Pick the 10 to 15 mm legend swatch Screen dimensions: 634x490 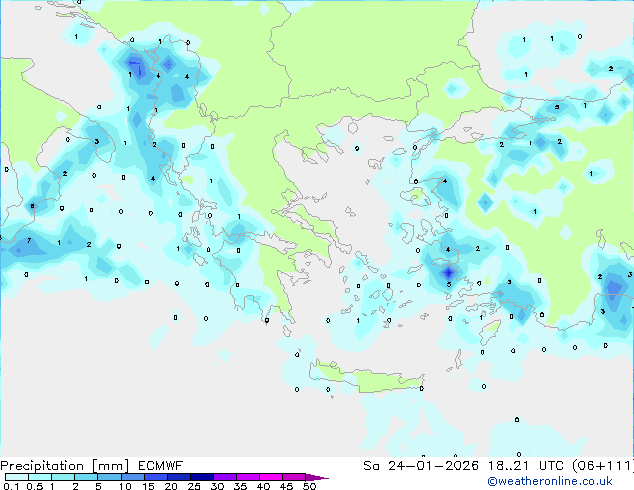point(133,477)
